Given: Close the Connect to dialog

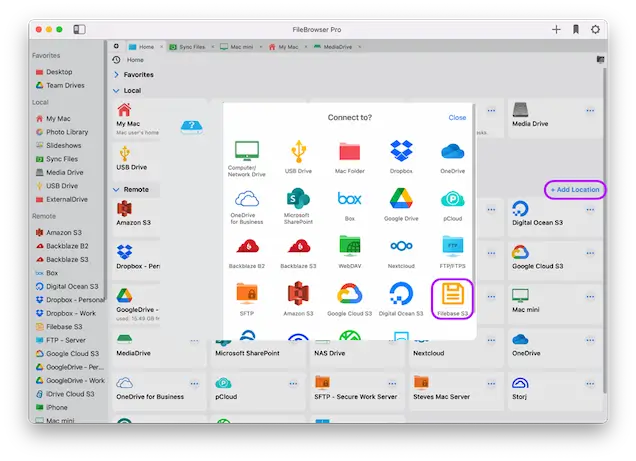Looking at the screenshot, I should pyautogui.click(x=457, y=118).
